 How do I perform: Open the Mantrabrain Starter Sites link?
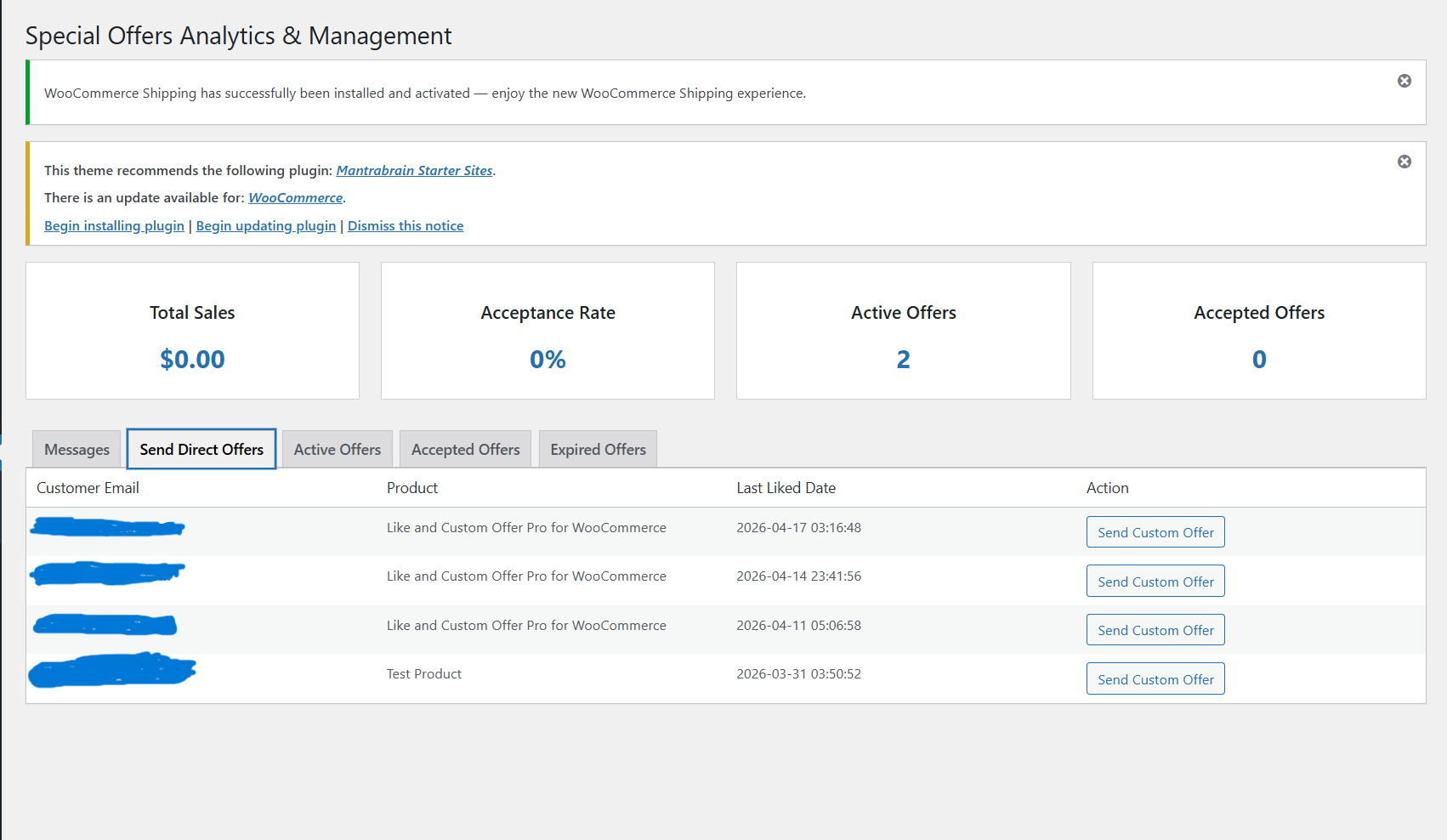[x=414, y=170]
